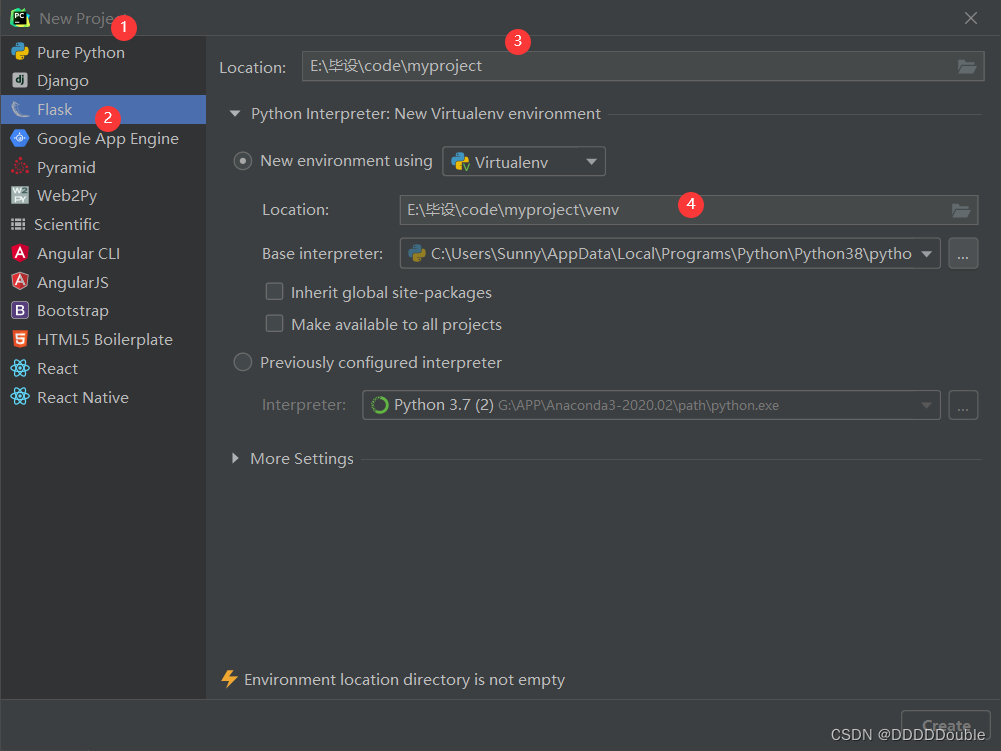
Task: Choose Flask project type
Action: click(103, 109)
